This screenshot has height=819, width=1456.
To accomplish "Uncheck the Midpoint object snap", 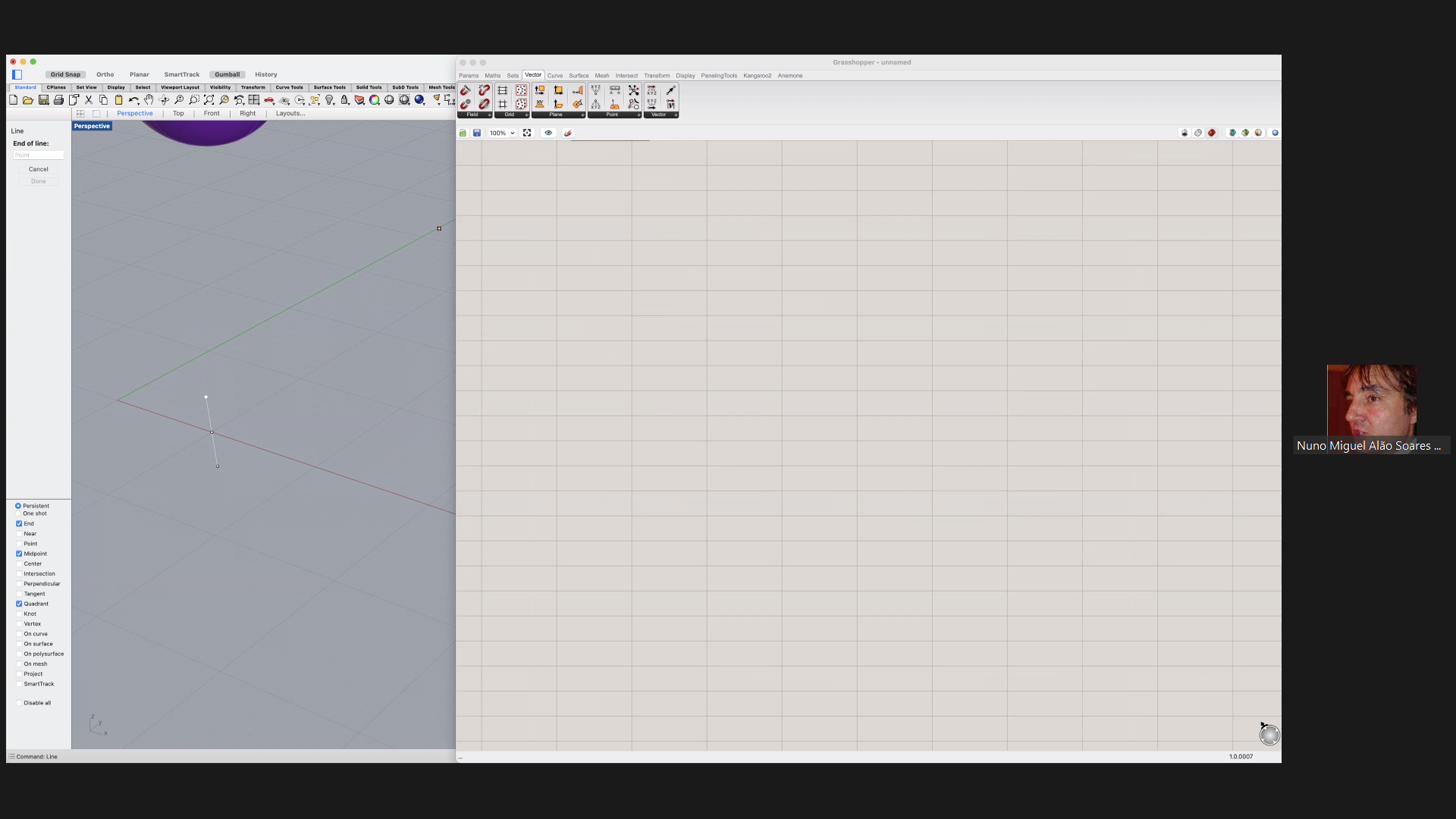I will pos(19,554).
